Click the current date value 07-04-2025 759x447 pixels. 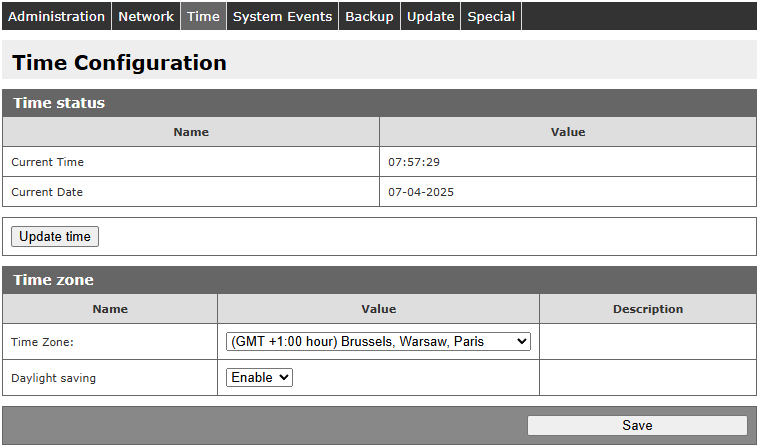point(420,192)
